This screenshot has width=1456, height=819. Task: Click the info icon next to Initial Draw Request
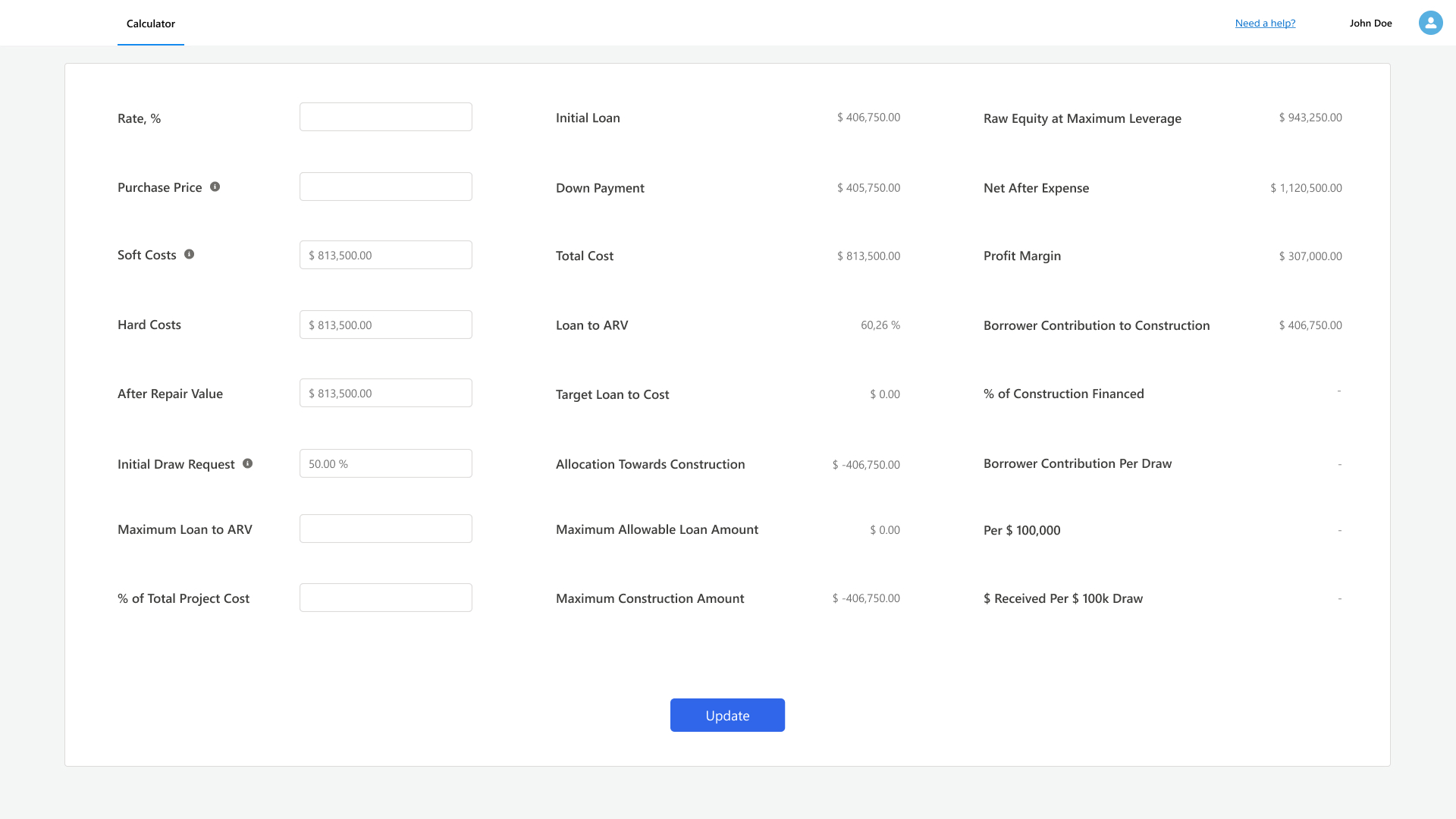point(248,463)
